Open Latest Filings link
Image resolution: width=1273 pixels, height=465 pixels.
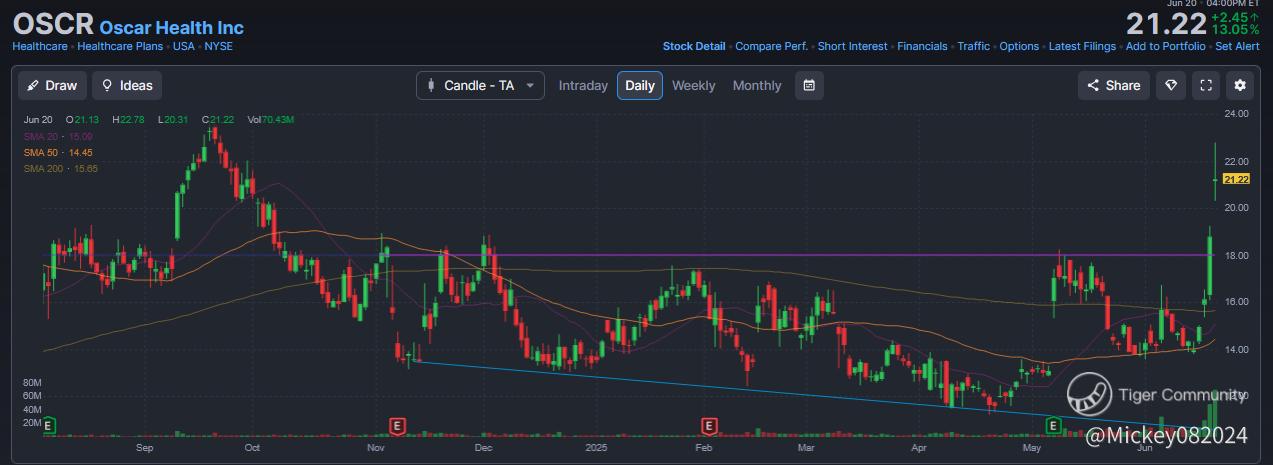pyautogui.click(x=1083, y=46)
